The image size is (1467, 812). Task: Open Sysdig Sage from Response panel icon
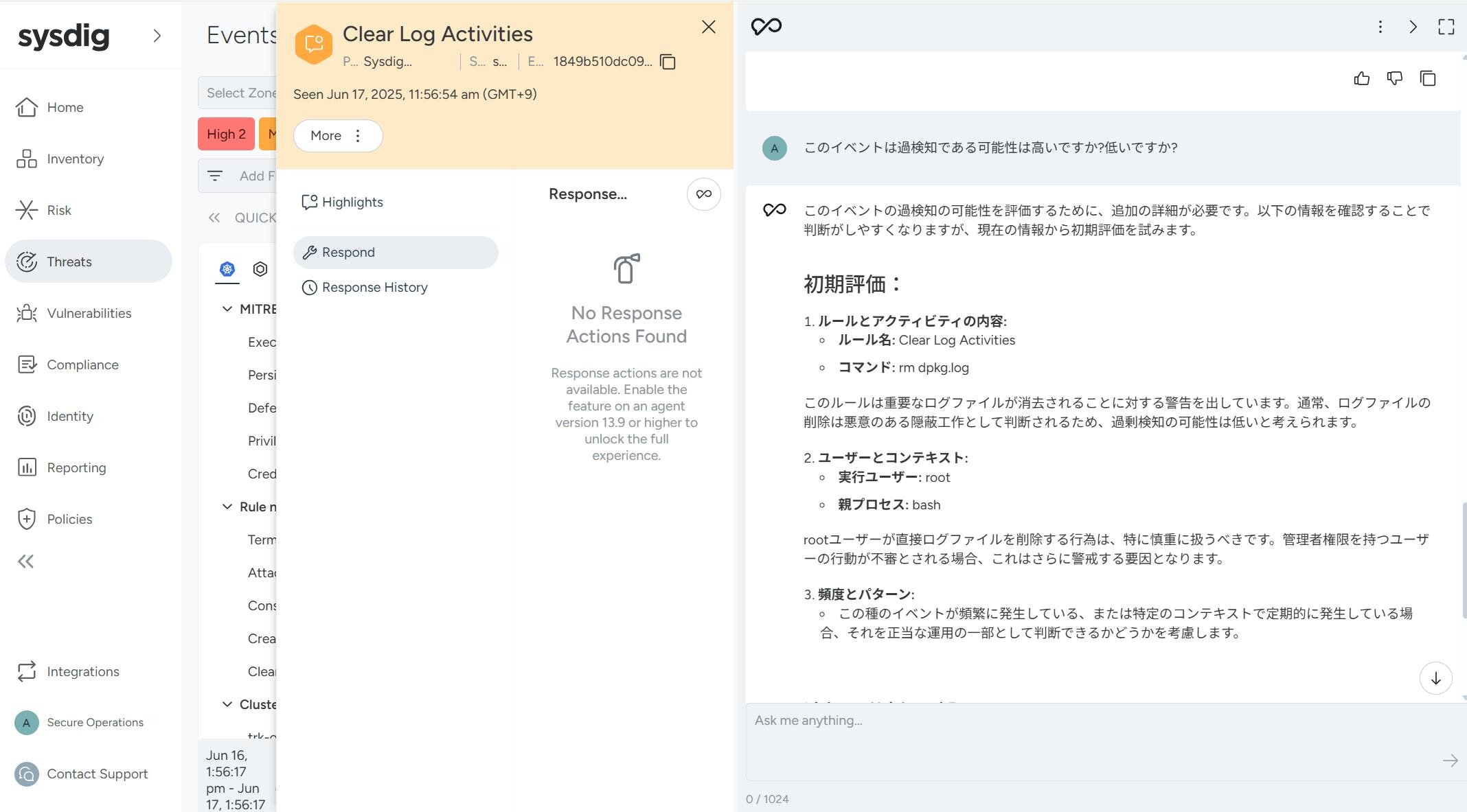point(703,194)
